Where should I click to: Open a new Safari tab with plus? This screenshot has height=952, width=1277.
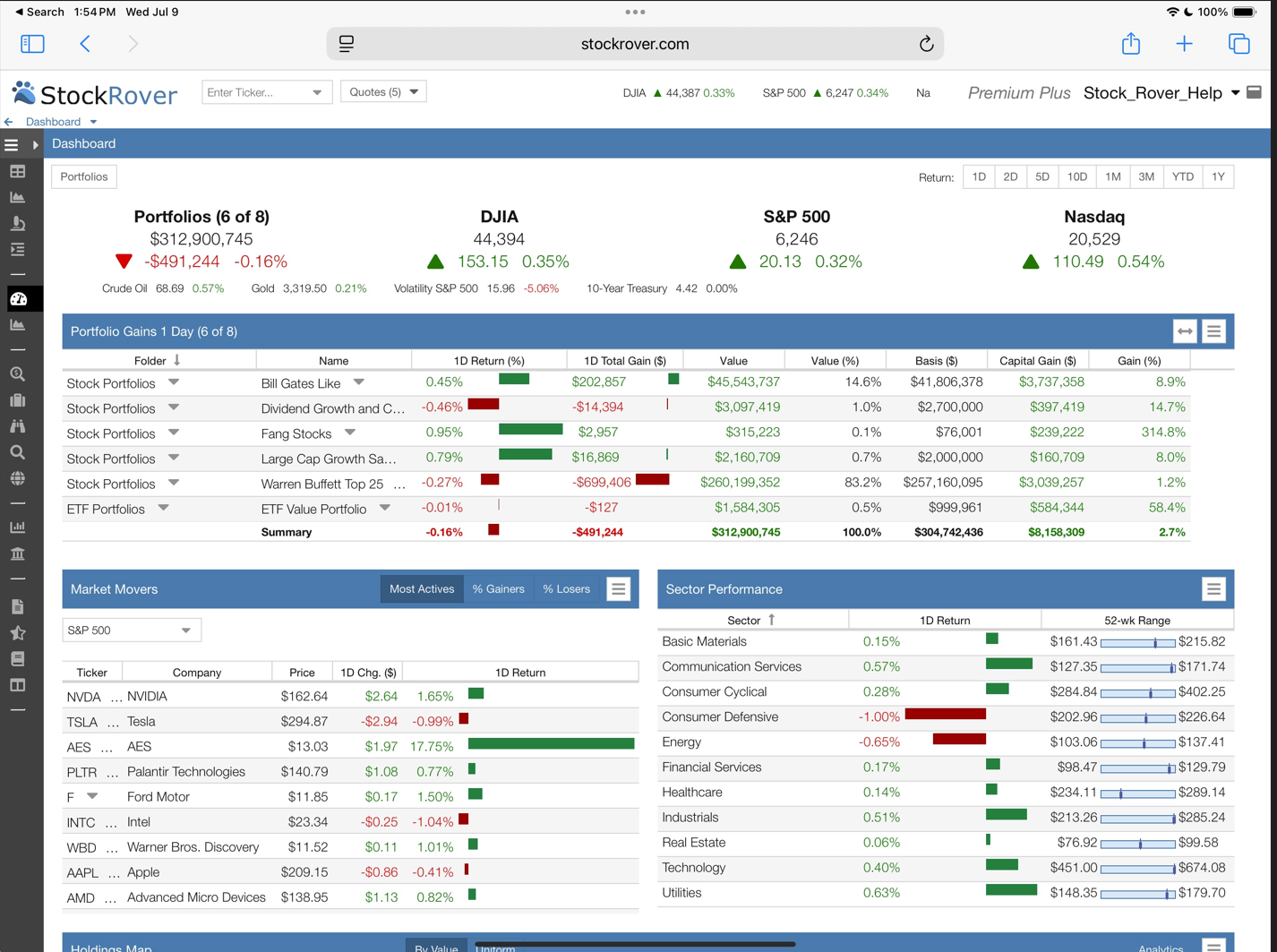(x=1184, y=44)
